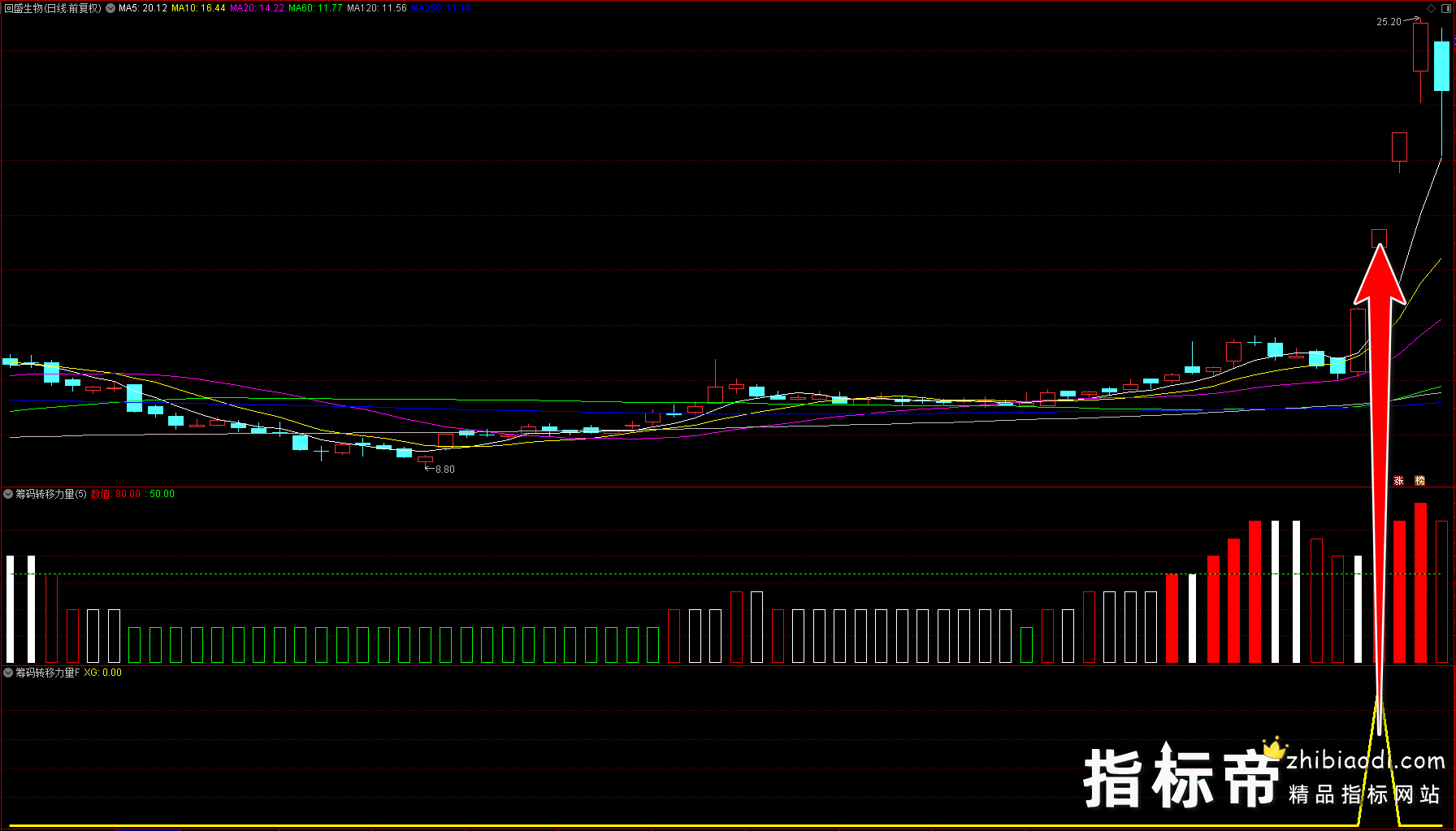Toggle the side panel icon at top-right
This screenshot has height=831, width=1456.
[x=1446, y=8]
